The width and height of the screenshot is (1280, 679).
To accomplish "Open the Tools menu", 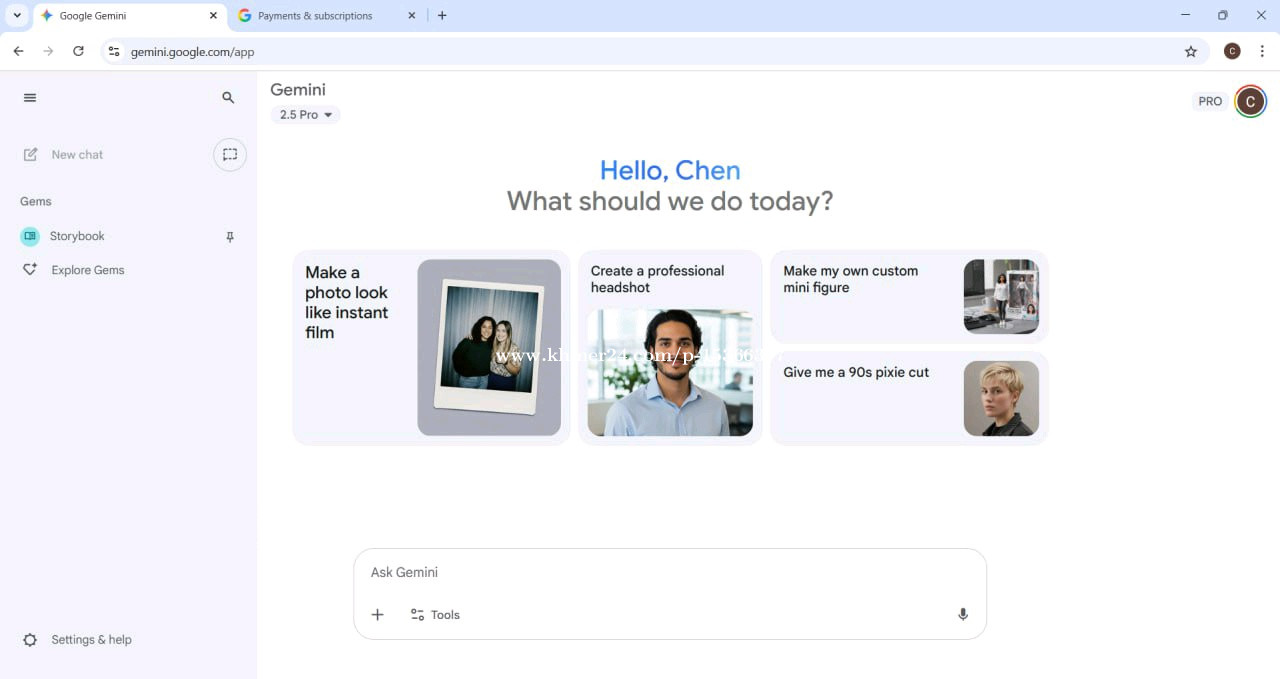I will tap(435, 615).
